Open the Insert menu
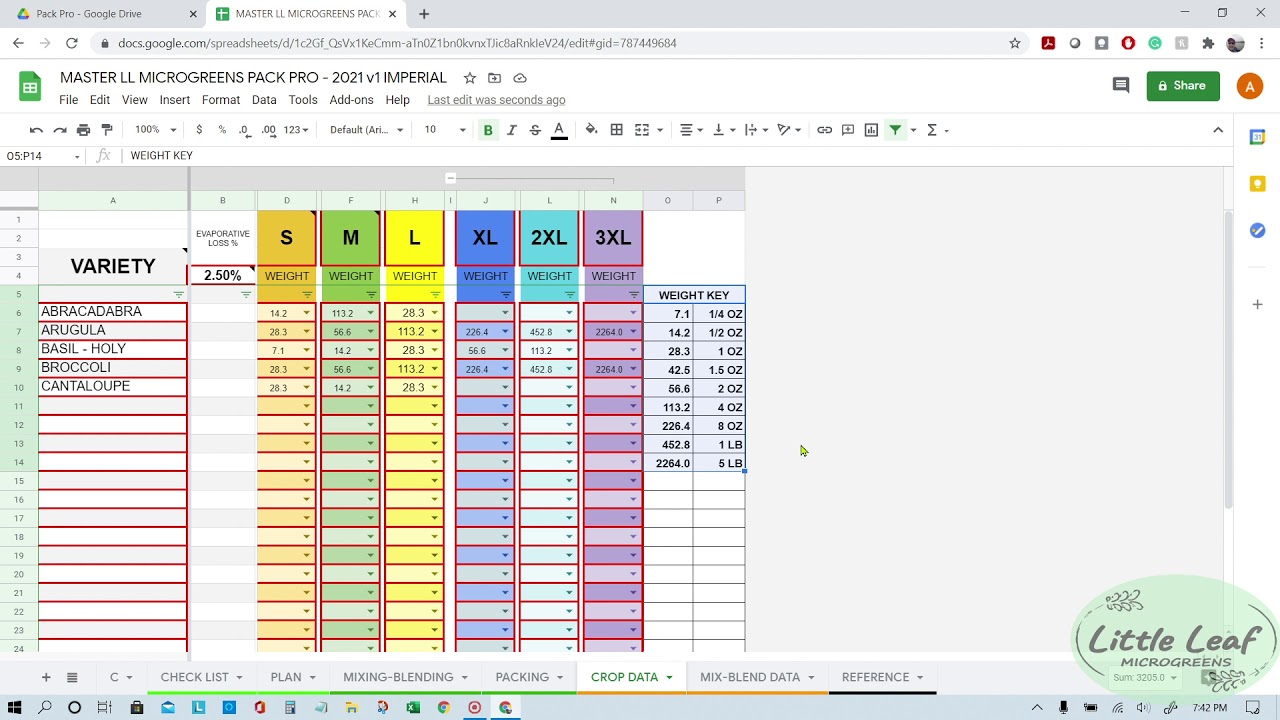 pos(174,100)
